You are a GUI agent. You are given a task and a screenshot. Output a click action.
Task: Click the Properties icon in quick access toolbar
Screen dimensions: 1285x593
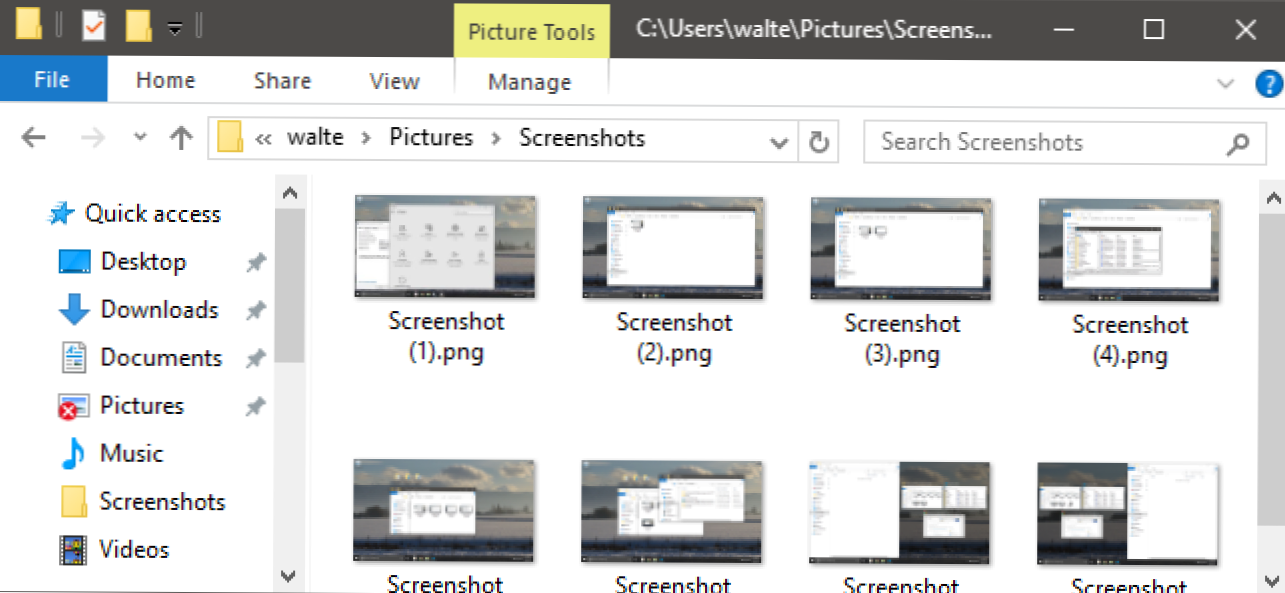(93, 27)
